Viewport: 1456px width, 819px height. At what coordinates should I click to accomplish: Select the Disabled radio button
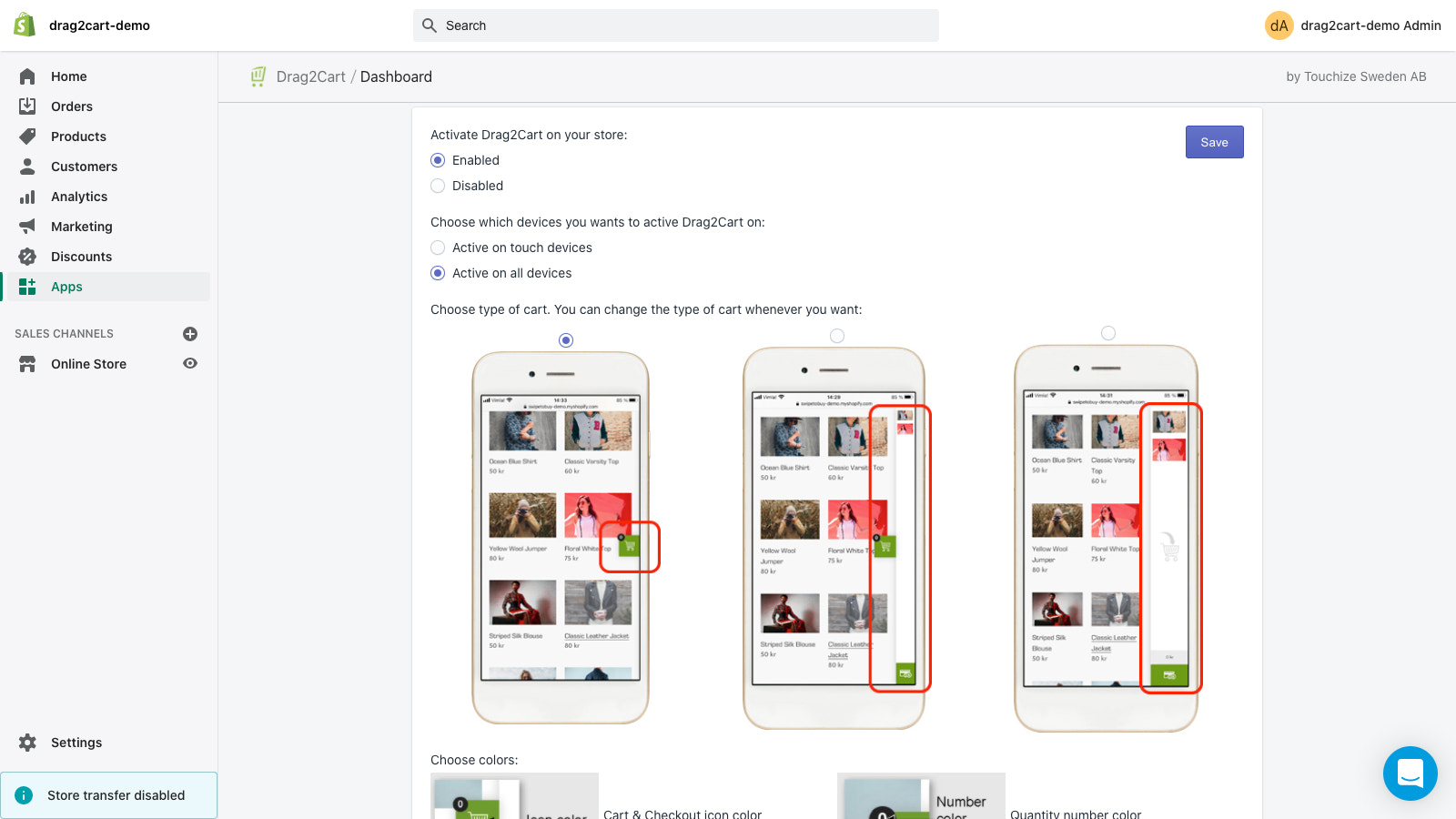[x=438, y=186]
